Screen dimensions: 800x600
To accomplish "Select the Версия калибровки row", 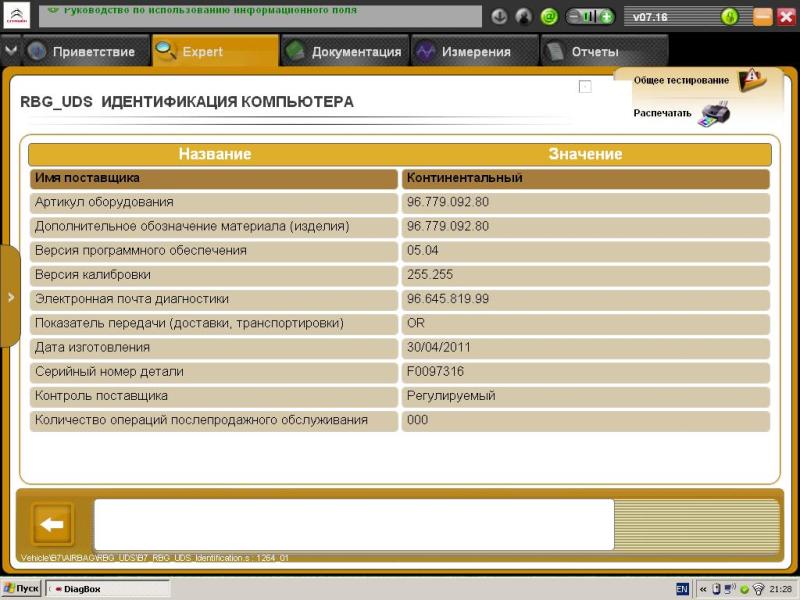I will coord(399,276).
